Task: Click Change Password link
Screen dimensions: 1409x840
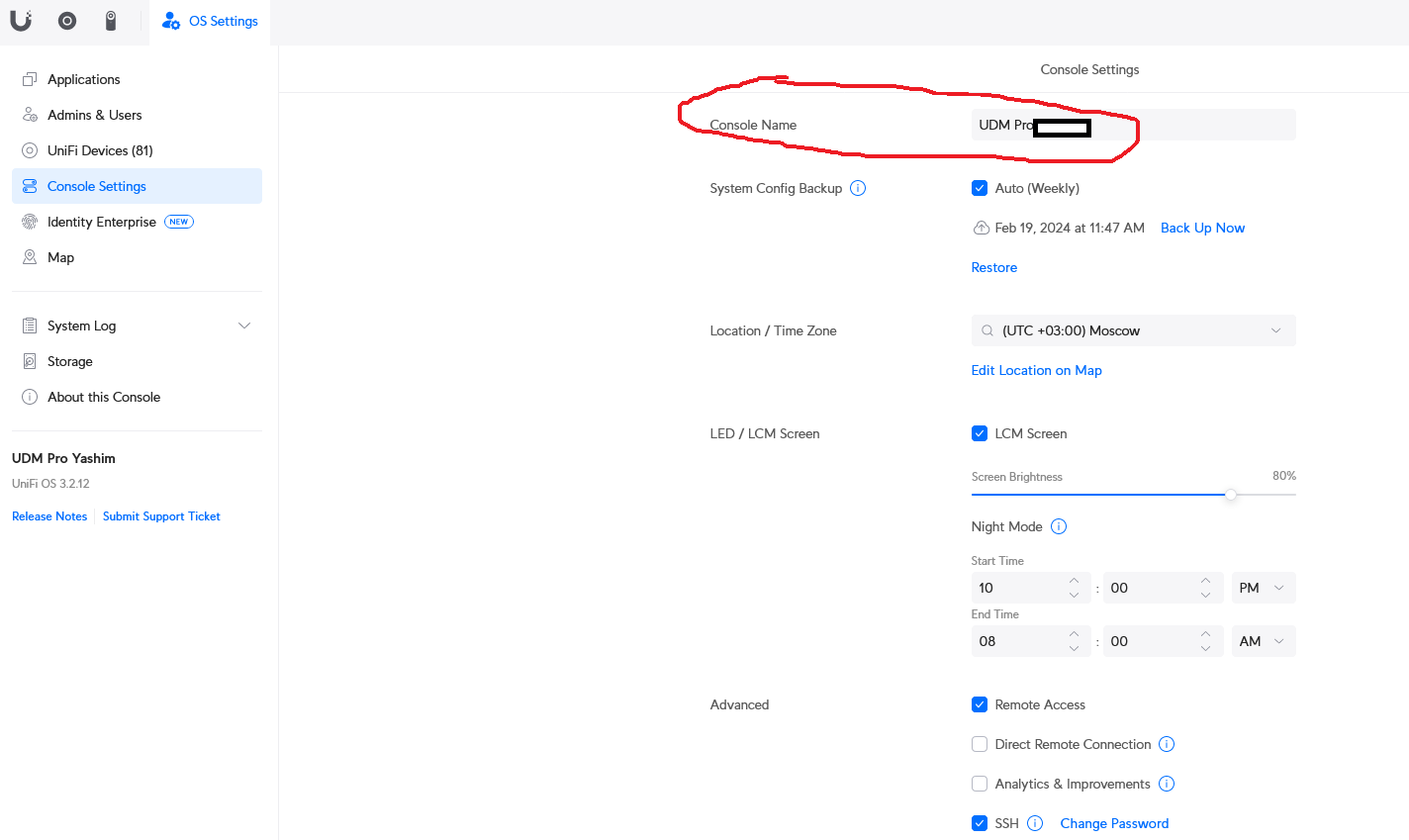Action: (1114, 823)
